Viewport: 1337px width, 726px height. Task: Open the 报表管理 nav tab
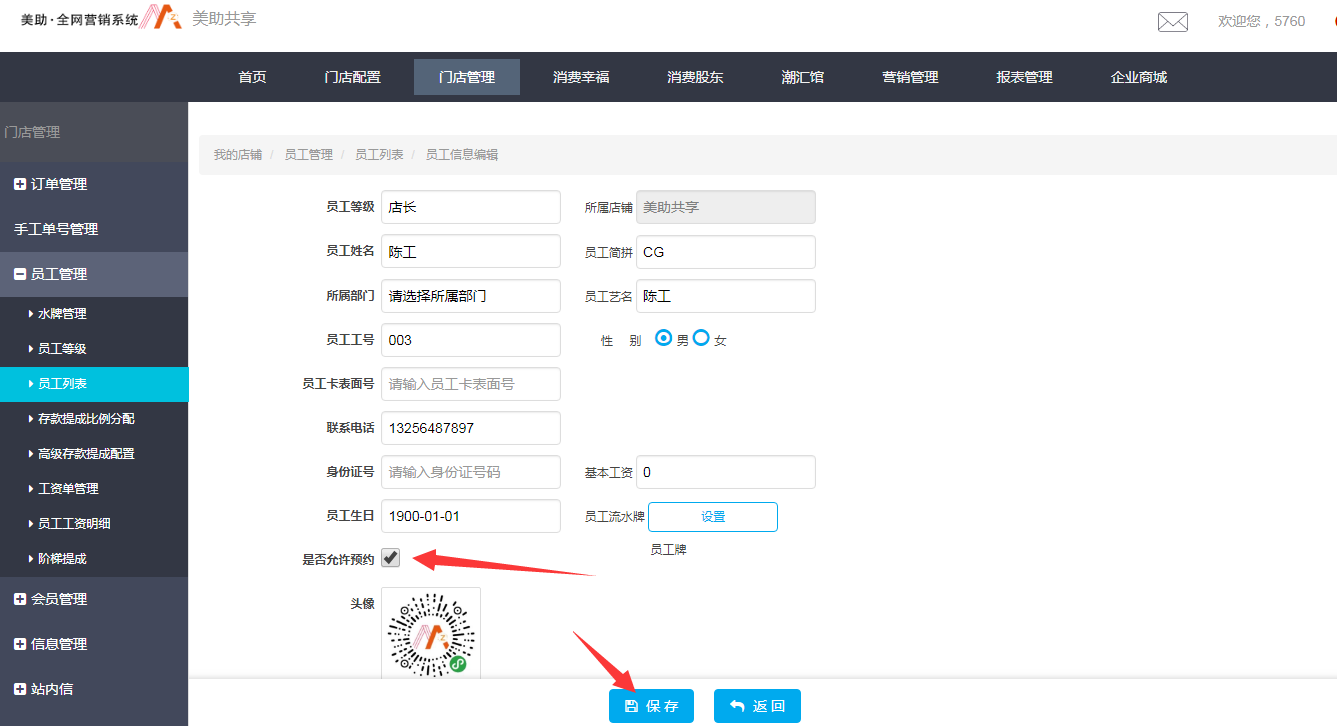click(x=1024, y=77)
